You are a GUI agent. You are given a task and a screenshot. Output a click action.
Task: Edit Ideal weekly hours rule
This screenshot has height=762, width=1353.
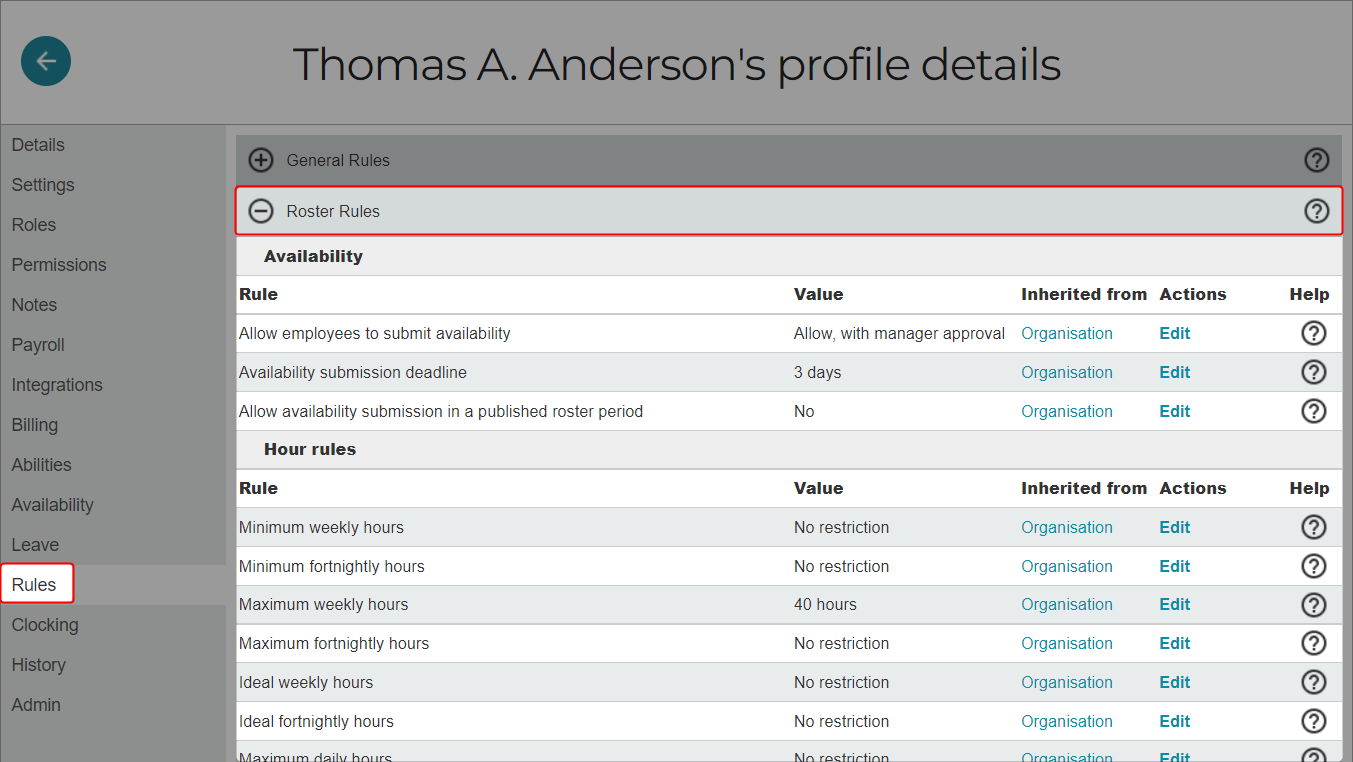pos(1175,682)
